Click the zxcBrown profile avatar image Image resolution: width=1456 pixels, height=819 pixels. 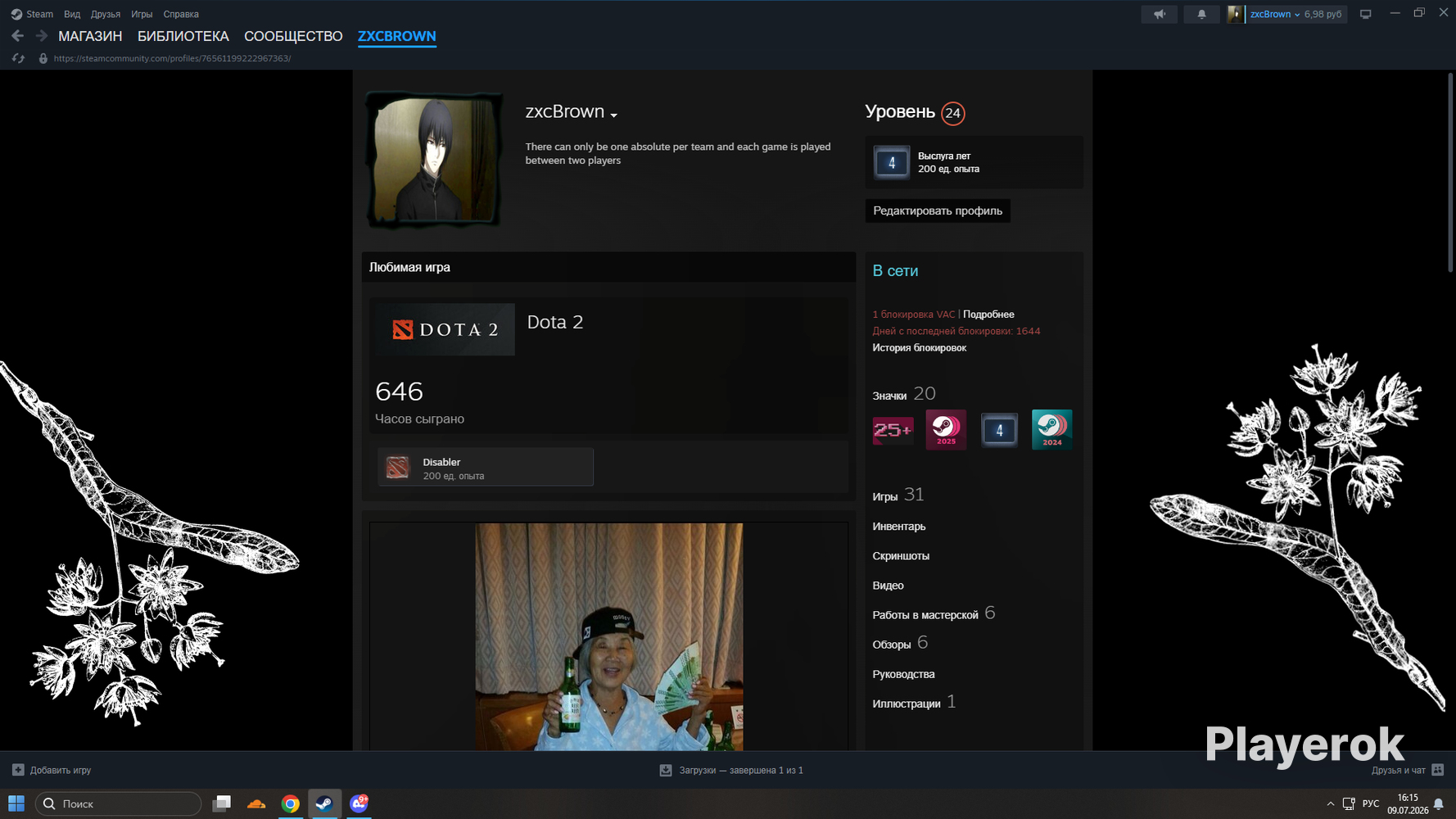pos(434,160)
